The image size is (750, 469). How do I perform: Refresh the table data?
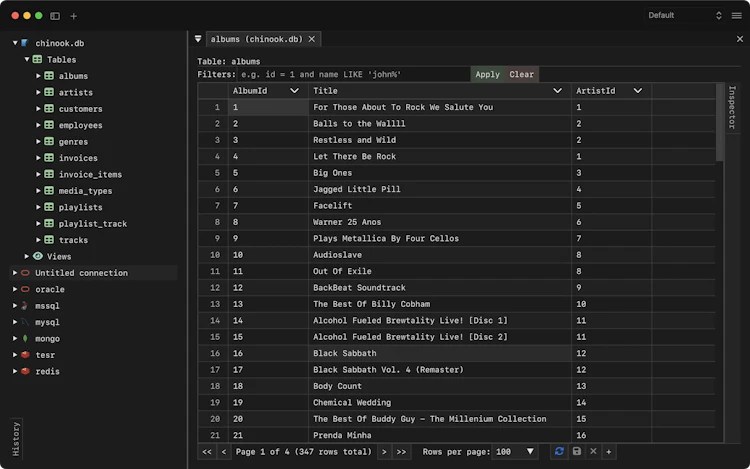(559, 451)
